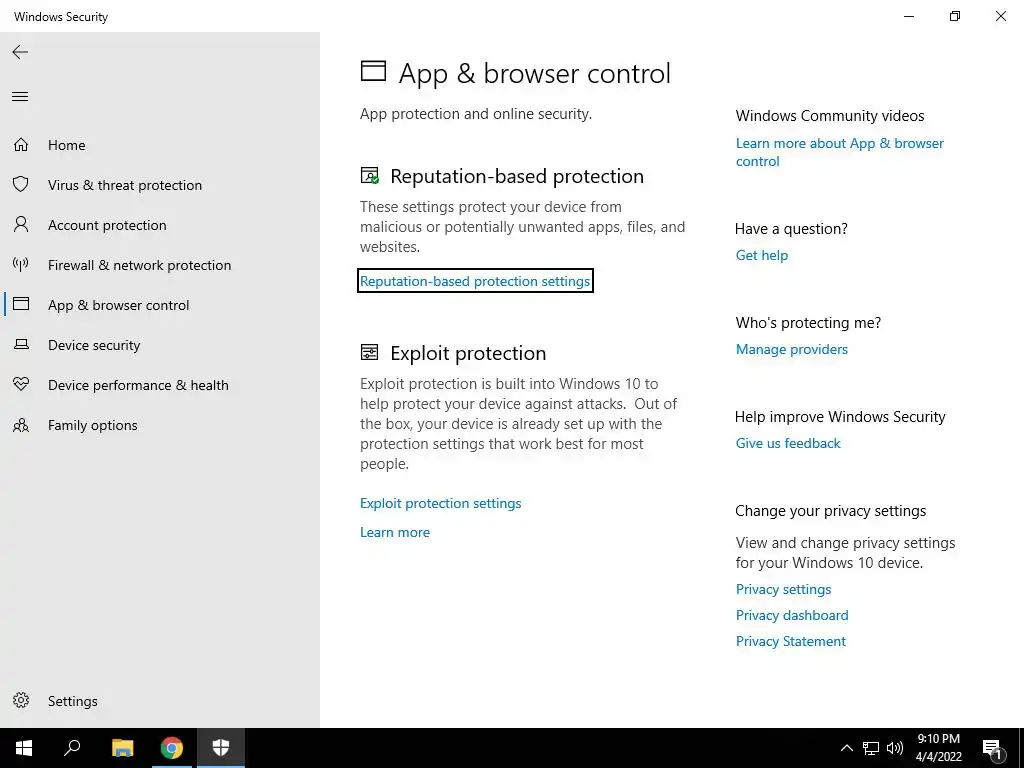Viewport: 1024px width, 768px height.
Task: Click the back arrow icon
Action: (x=20, y=52)
